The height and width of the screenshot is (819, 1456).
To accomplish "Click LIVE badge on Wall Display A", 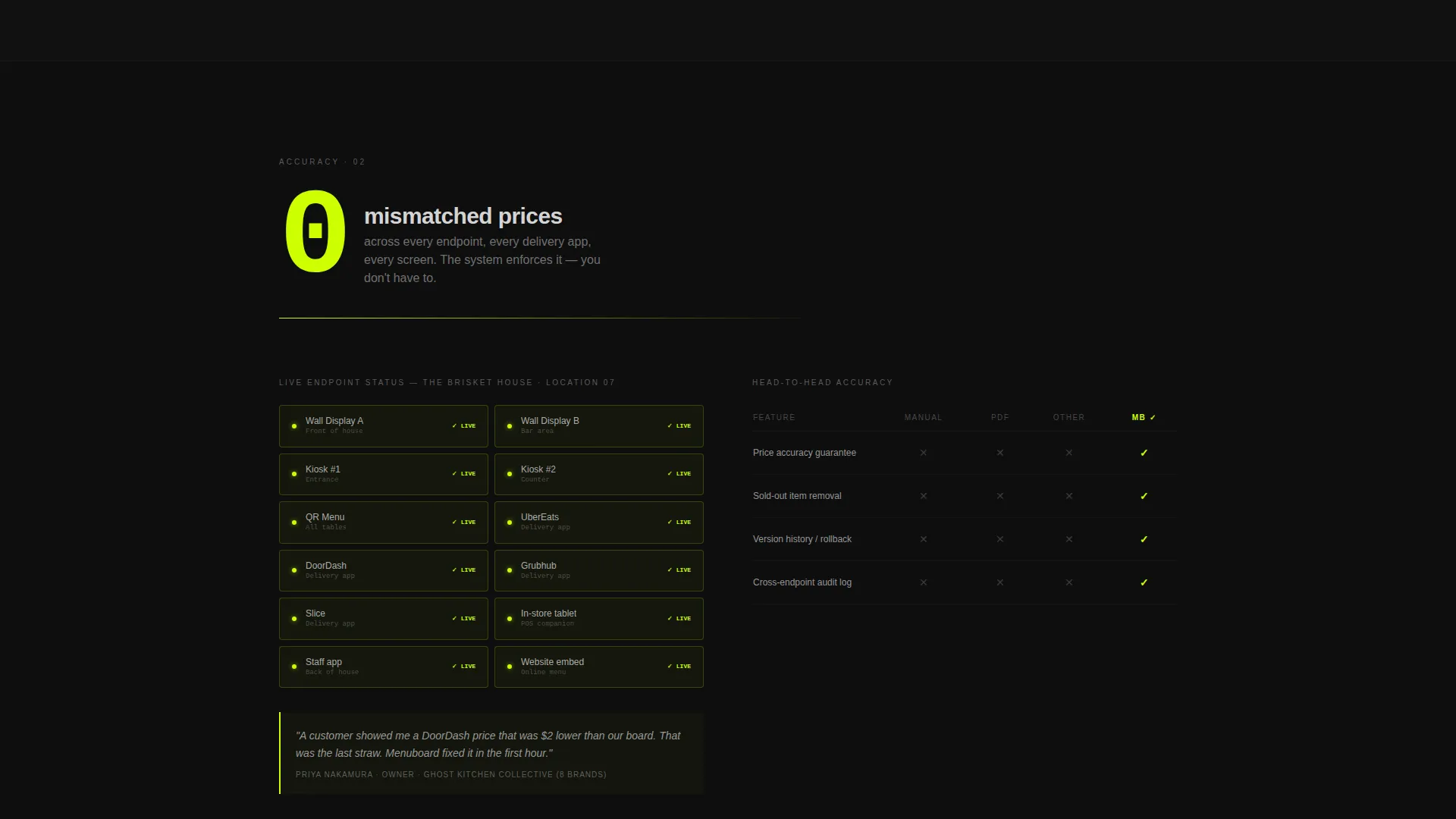I will click(464, 426).
